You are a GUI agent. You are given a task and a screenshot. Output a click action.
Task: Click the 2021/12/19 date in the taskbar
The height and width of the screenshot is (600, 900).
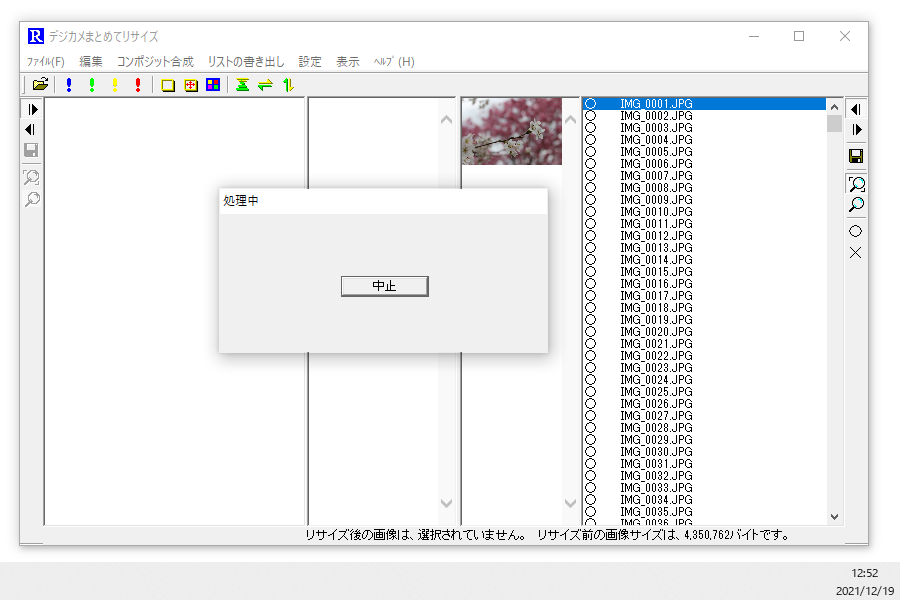coord(864,591)
